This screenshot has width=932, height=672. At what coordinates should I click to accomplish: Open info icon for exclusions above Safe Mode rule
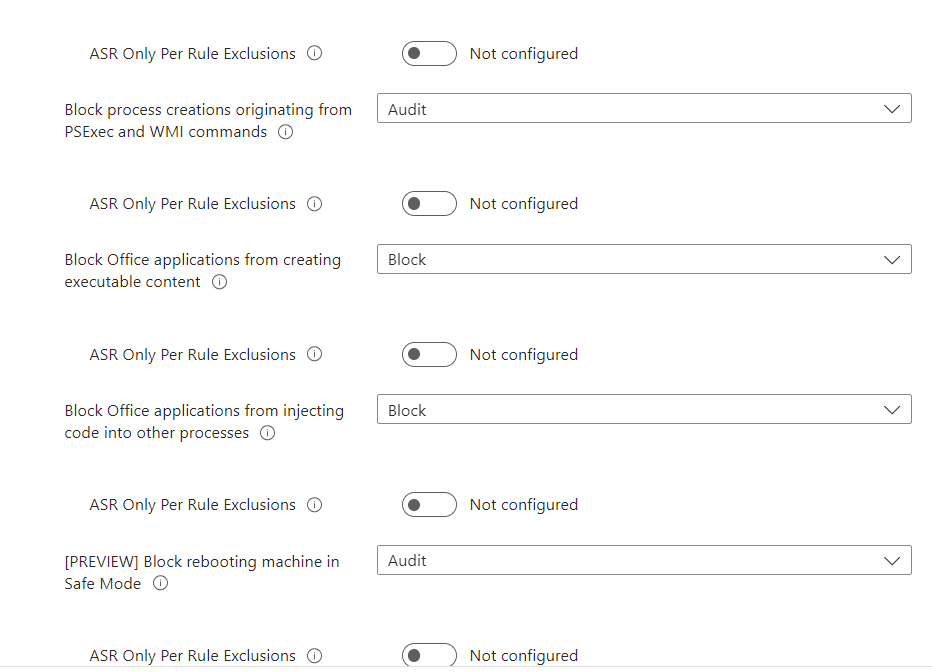click(x=314, y=504)
